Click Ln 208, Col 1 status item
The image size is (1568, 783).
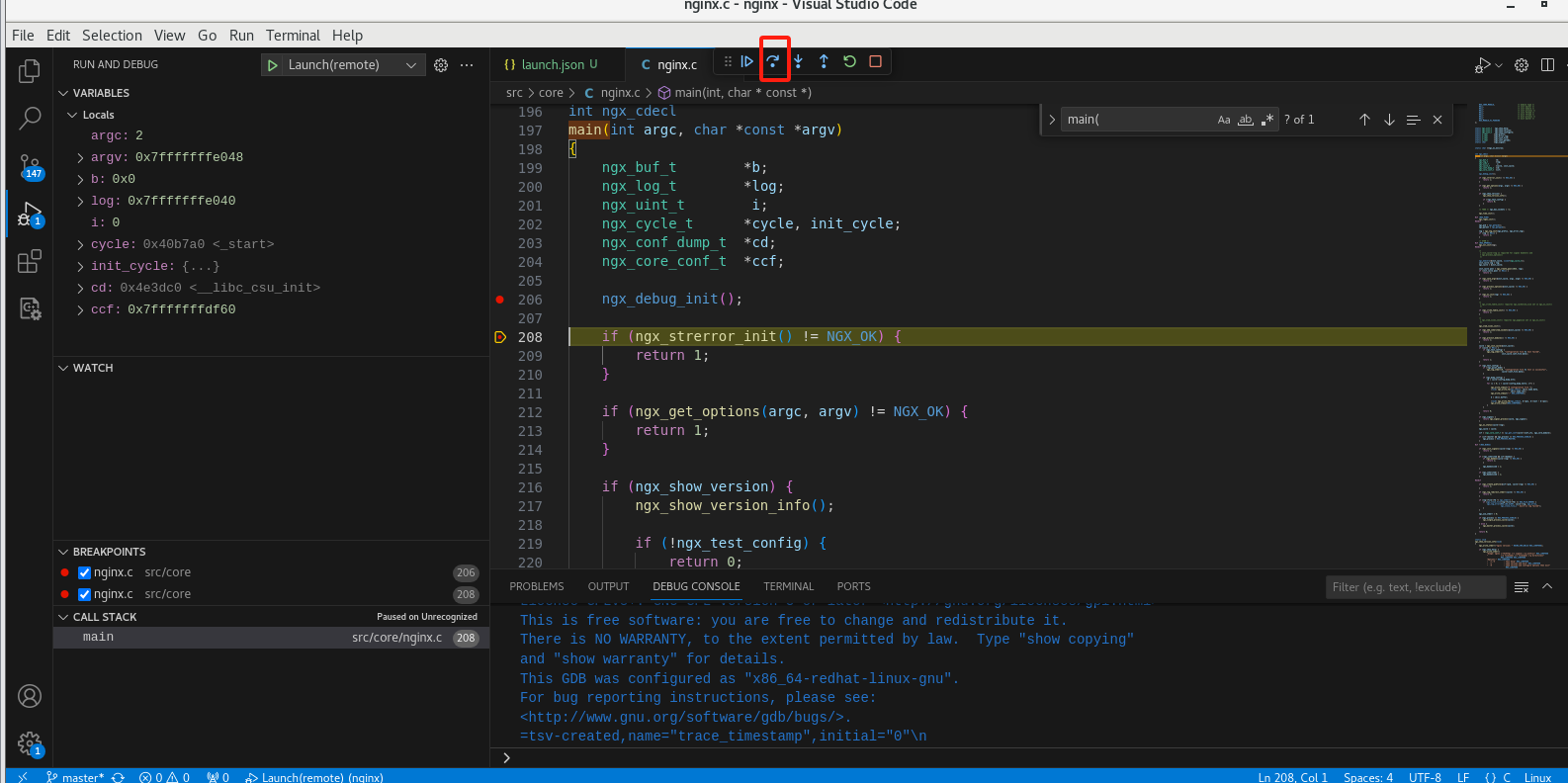1292,777
